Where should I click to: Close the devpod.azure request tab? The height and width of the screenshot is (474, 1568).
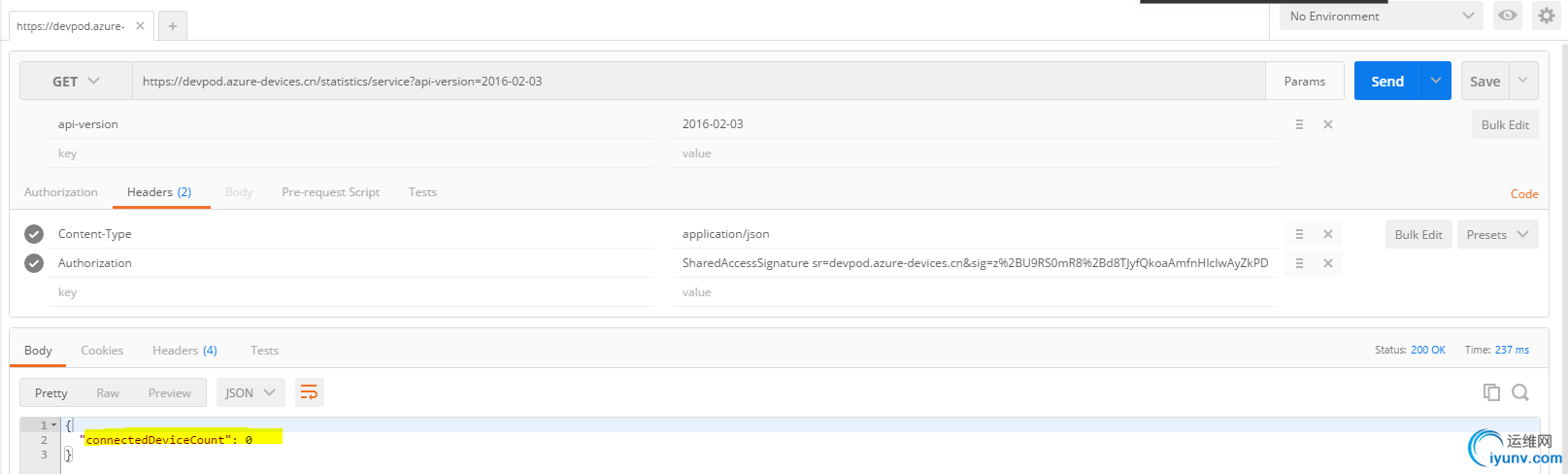click(x=140, y=26)
